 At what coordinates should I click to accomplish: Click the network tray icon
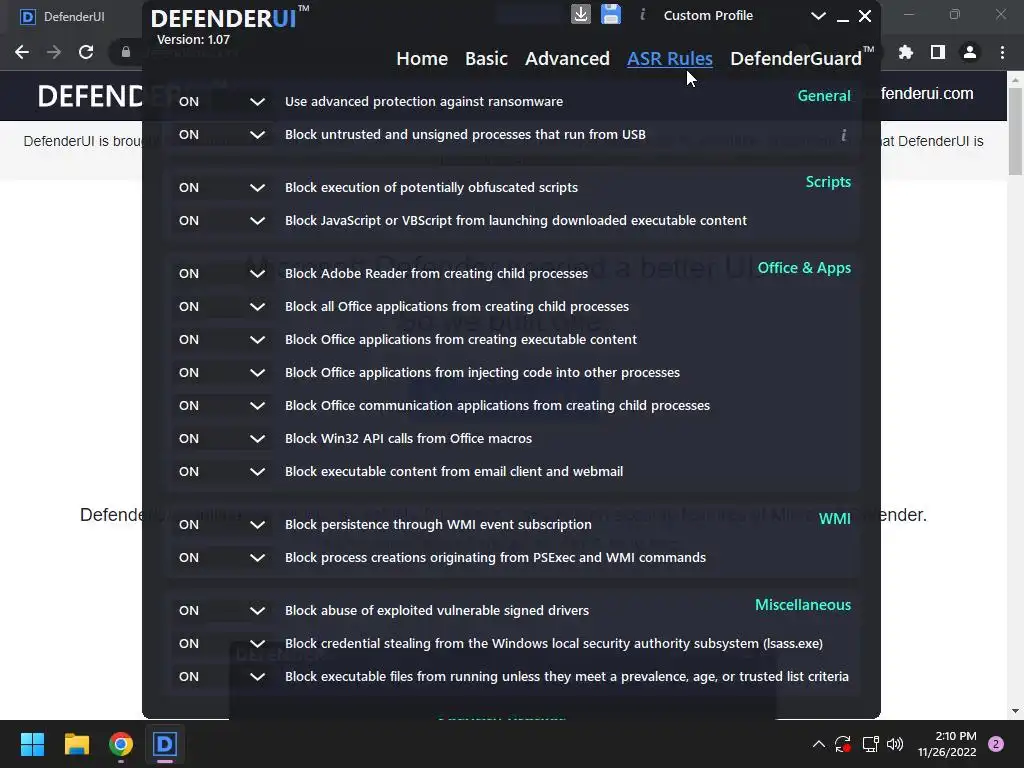[870, 744]
